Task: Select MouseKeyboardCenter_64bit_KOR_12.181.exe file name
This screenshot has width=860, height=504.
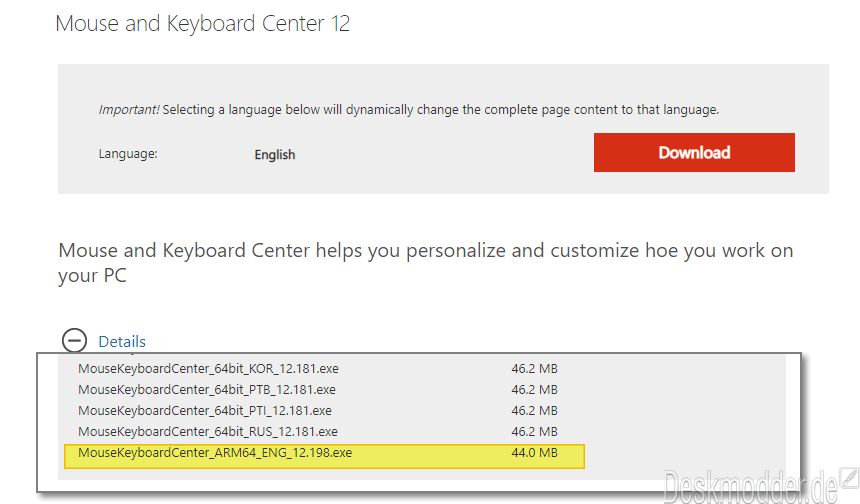Action: [208, 369]
